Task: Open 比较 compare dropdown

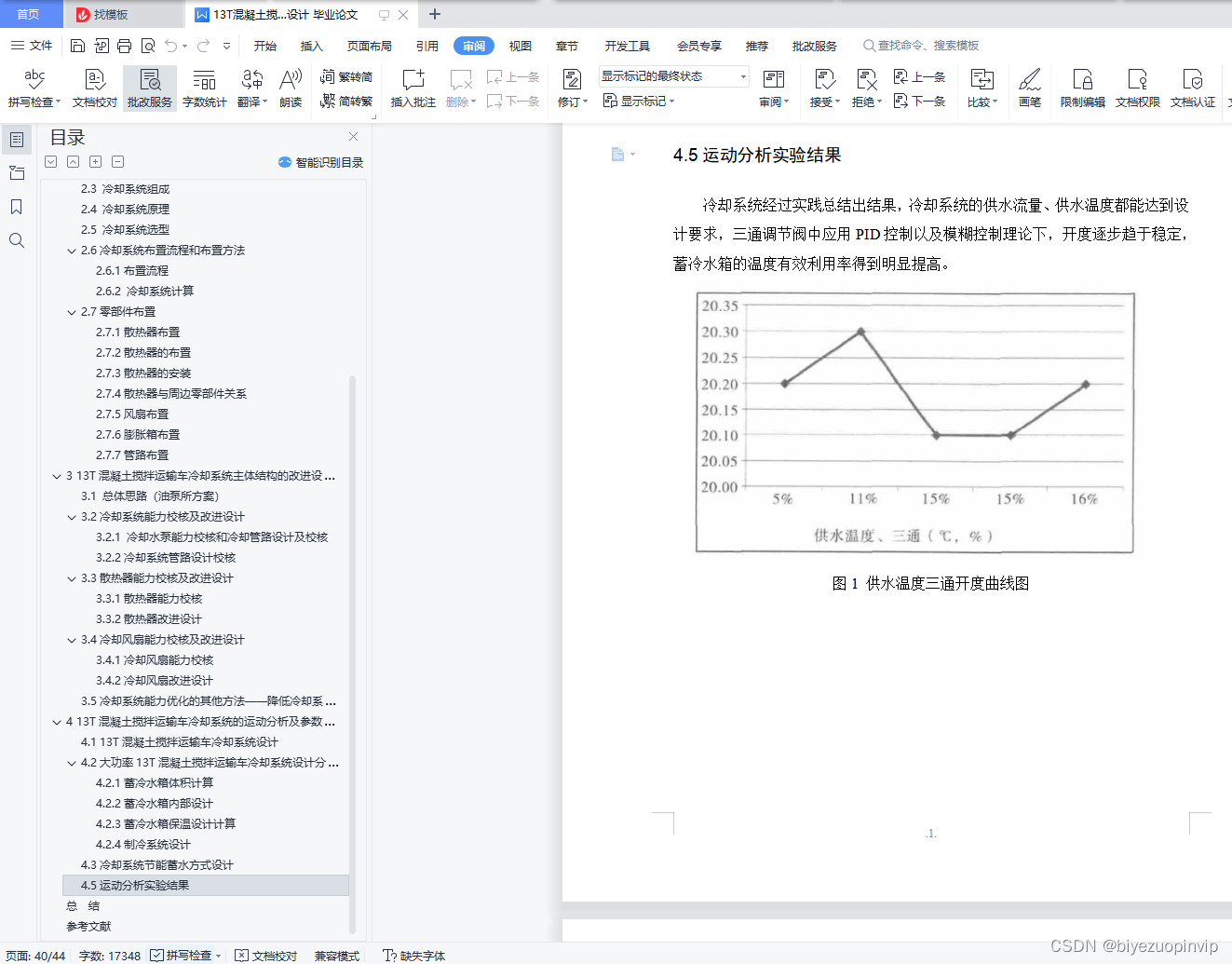Action: click(982, 102)
